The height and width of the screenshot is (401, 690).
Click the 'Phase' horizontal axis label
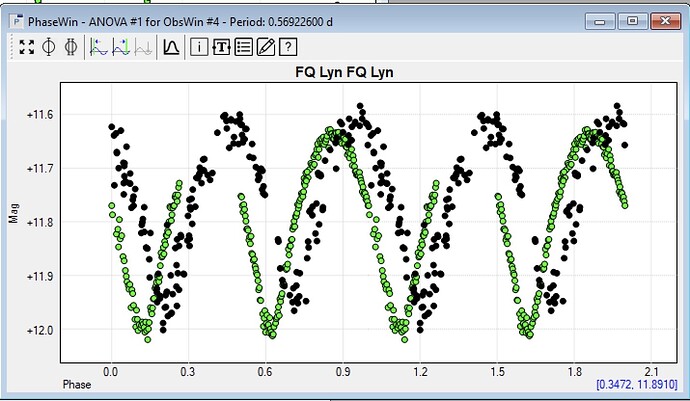(x=77, y=385)
